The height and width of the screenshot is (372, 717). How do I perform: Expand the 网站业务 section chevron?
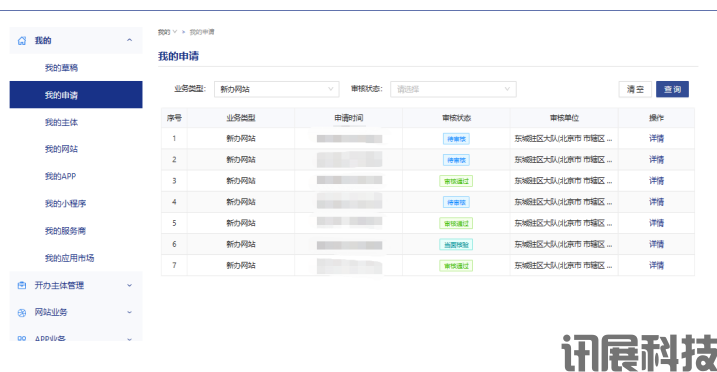[x=129, y=313]
